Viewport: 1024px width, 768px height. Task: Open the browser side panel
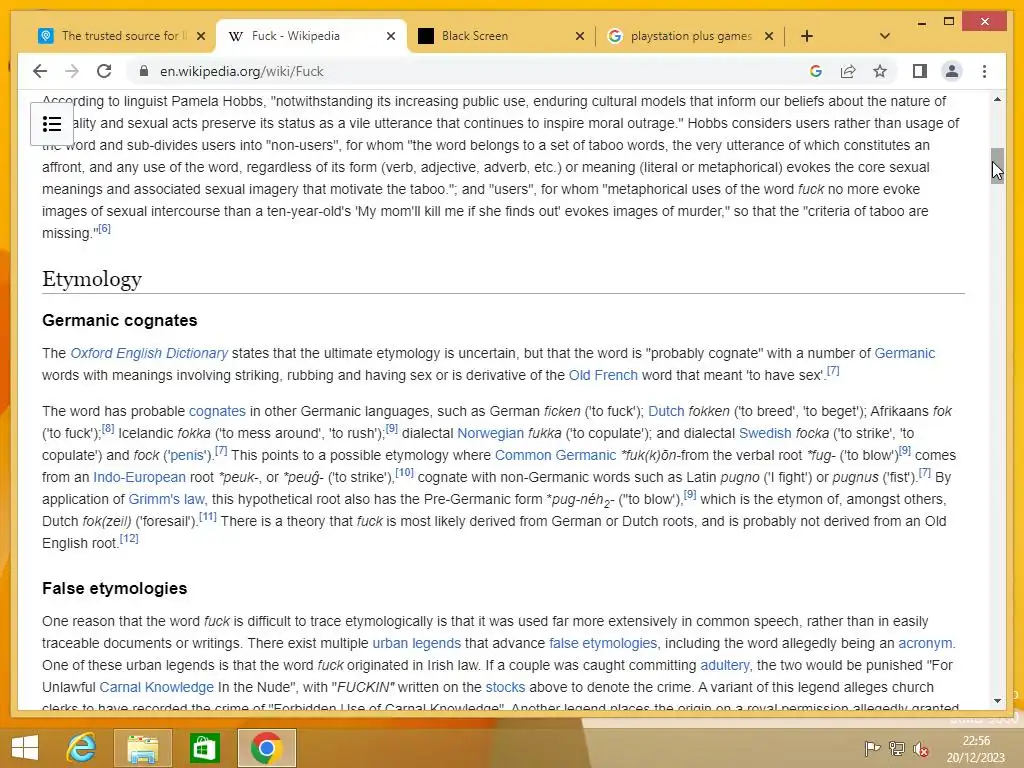[920, 71]
